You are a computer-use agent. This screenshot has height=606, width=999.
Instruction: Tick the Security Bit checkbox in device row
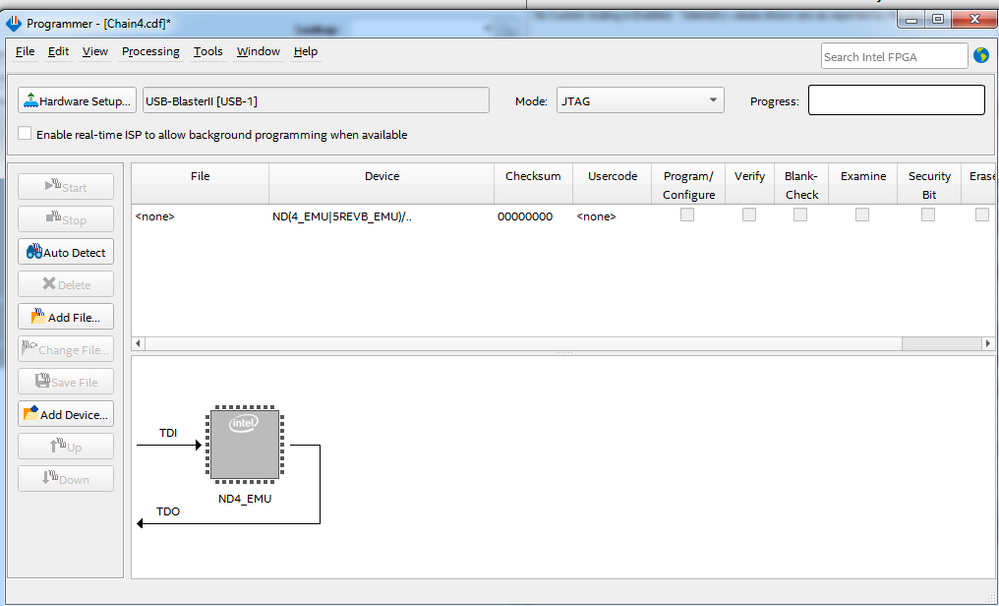[928, 215]
